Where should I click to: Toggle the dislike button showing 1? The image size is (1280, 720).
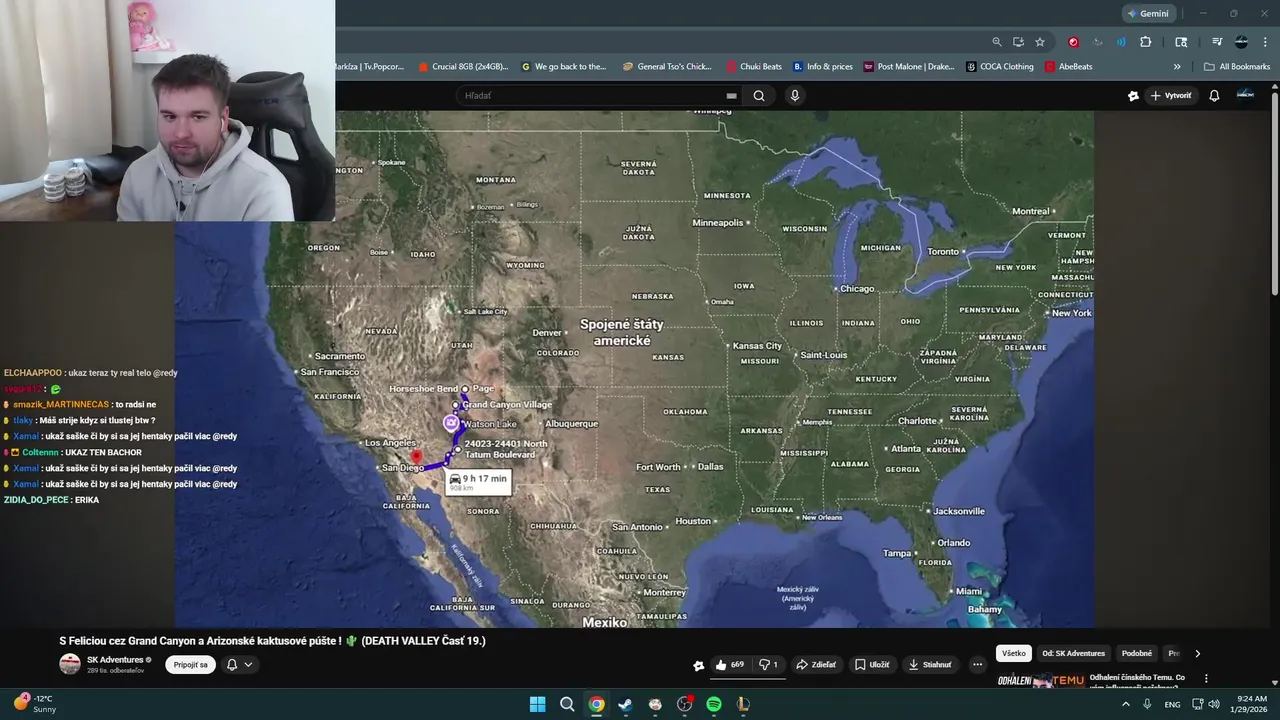[x=768, y=665]
